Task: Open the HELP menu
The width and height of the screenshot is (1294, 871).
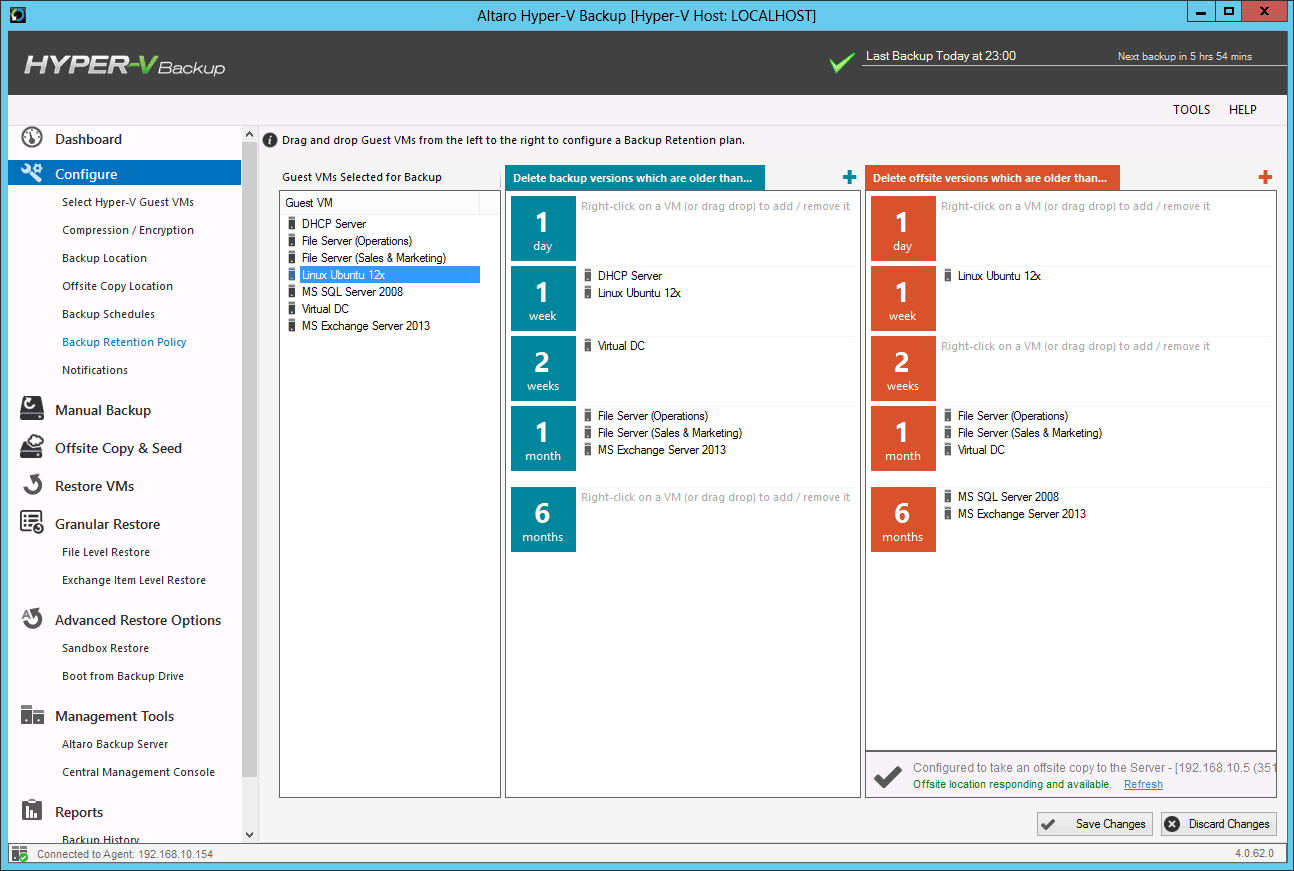Action: click(1243, 110)
